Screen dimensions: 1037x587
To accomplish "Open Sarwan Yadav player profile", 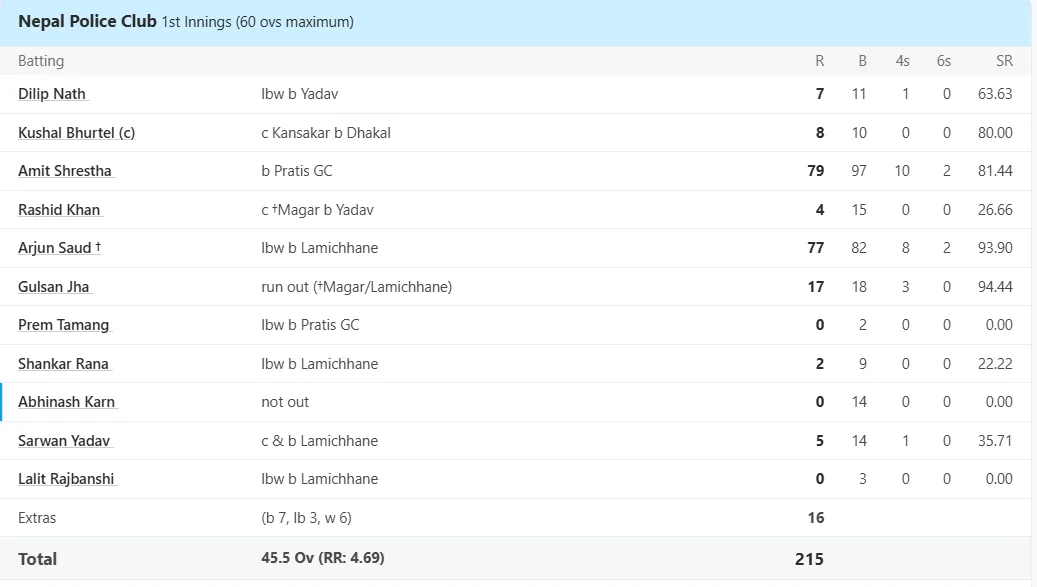I will (x=64, y=441).
